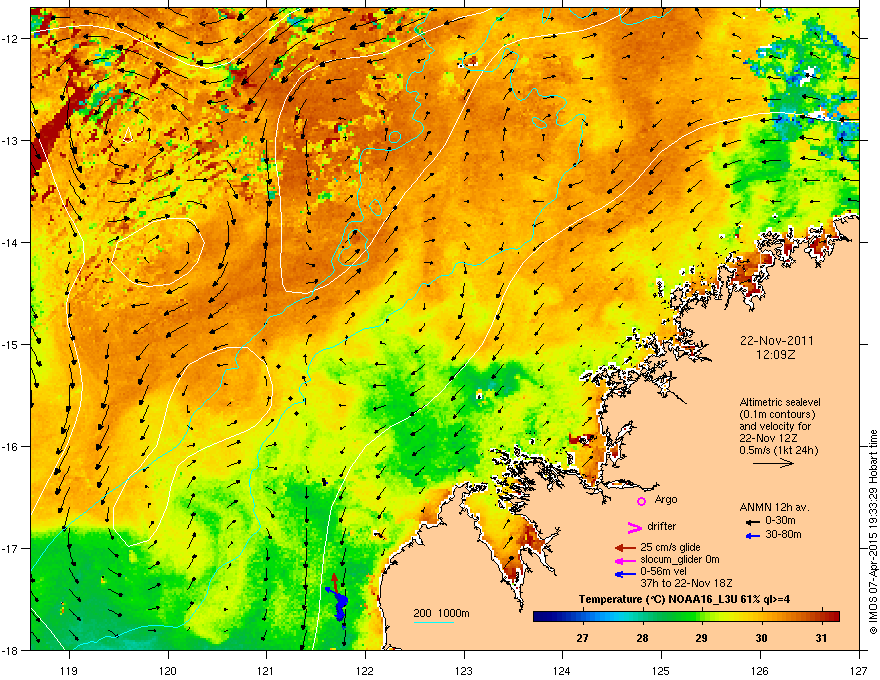Screen dimensions: 880x680
Task: Click the 'ANMN 12h av.' heading
Action: tap(774, 507)
